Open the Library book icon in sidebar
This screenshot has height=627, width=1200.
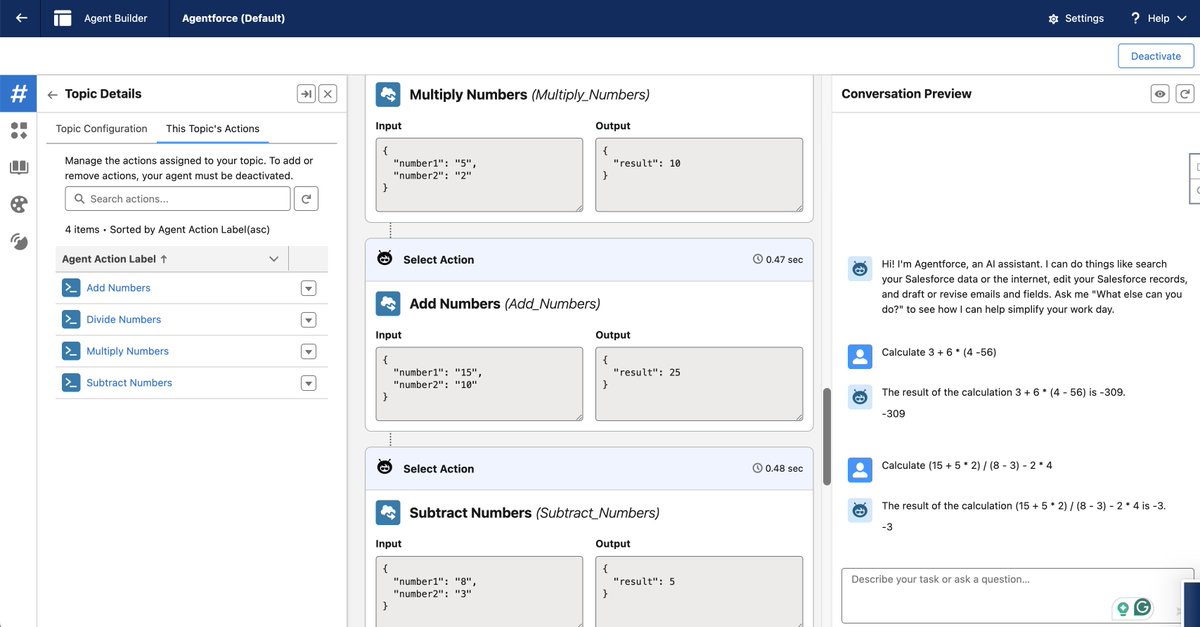tap(19, 168)
